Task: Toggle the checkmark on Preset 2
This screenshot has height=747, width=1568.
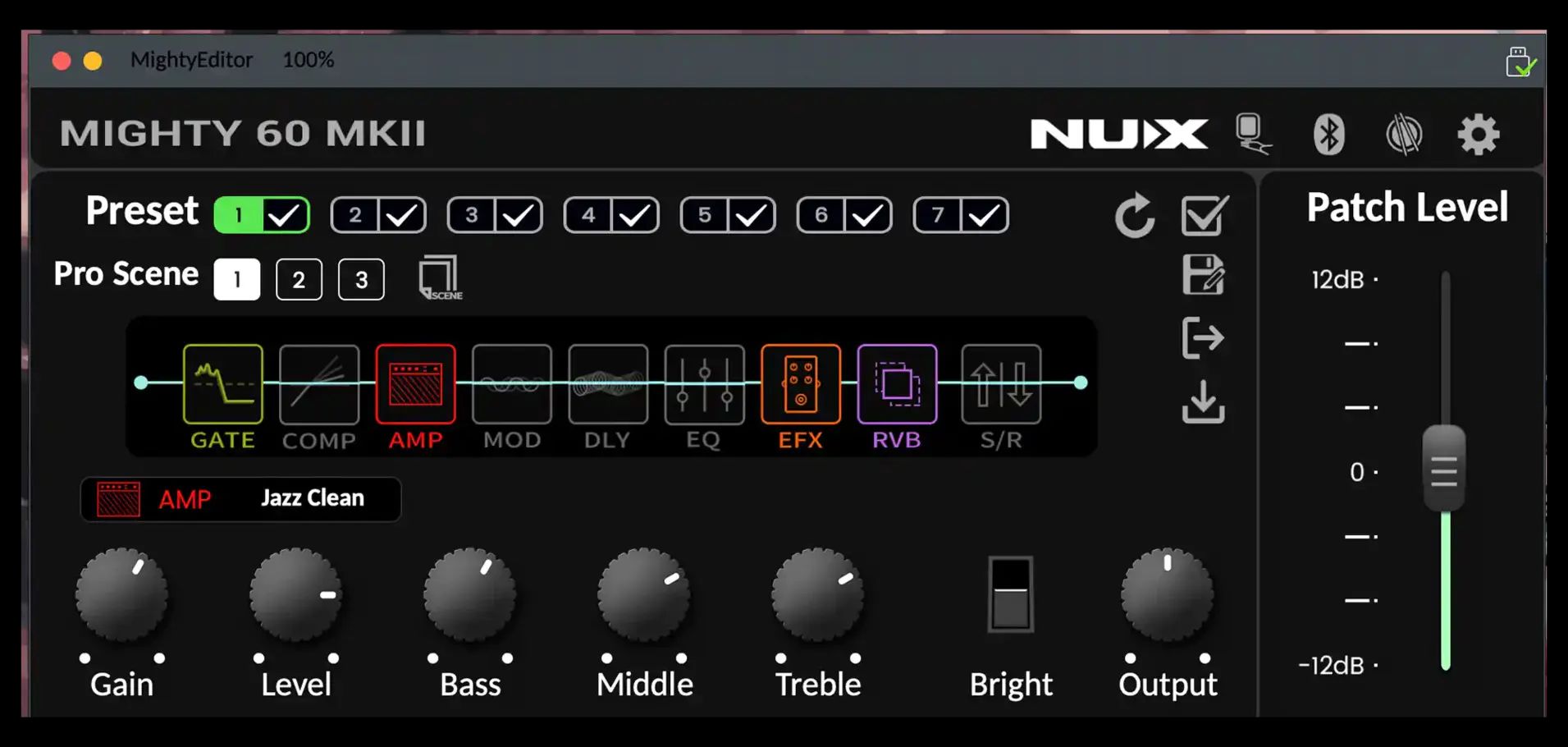Action: tap(402, 216)
